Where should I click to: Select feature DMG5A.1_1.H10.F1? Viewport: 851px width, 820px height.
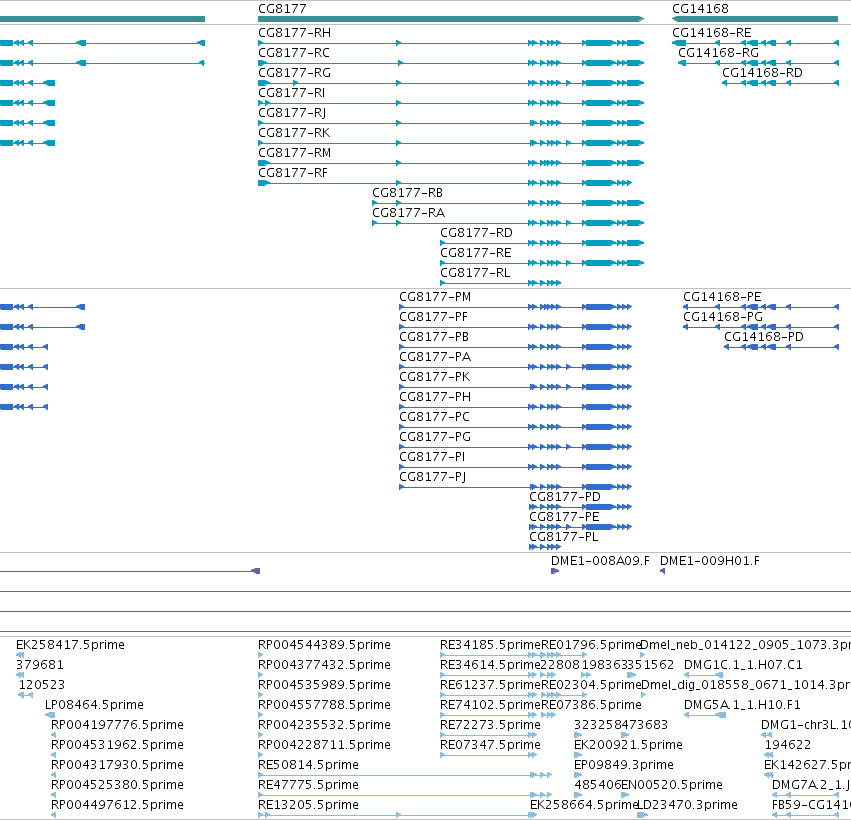[742, 705]
